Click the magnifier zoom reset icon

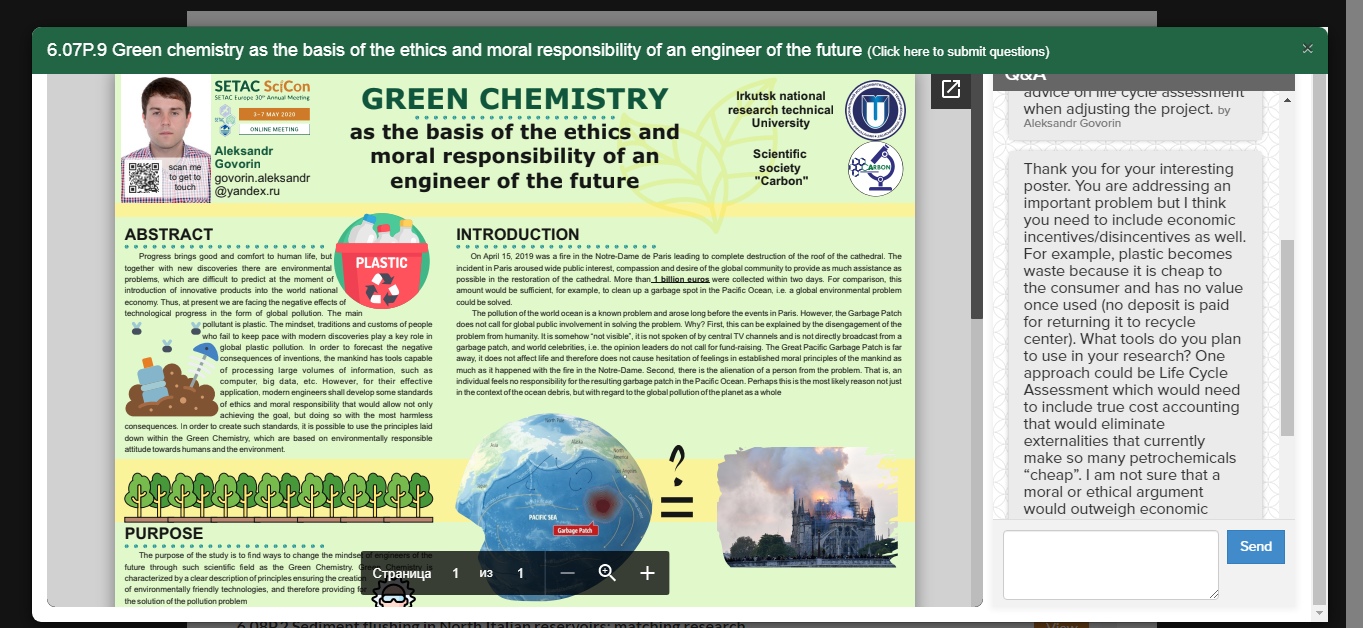click(x=607, y=573)
